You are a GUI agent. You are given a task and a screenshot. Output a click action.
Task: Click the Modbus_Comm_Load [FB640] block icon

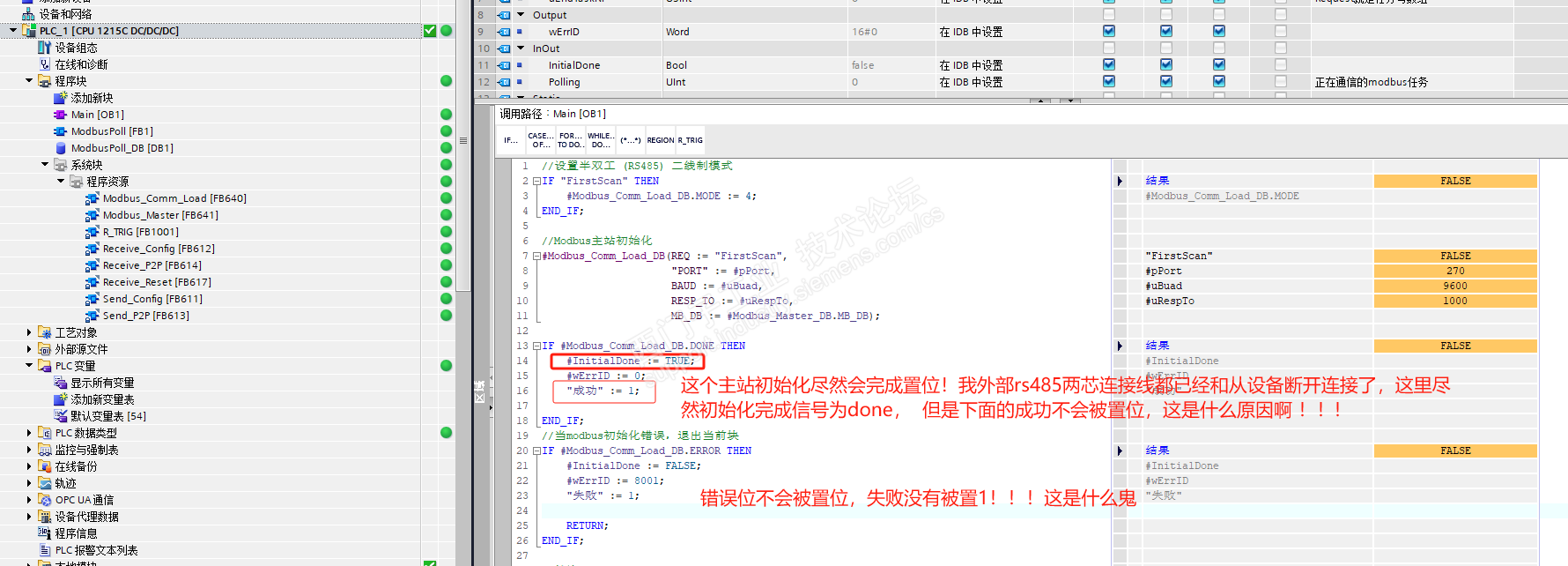(92, 198)
